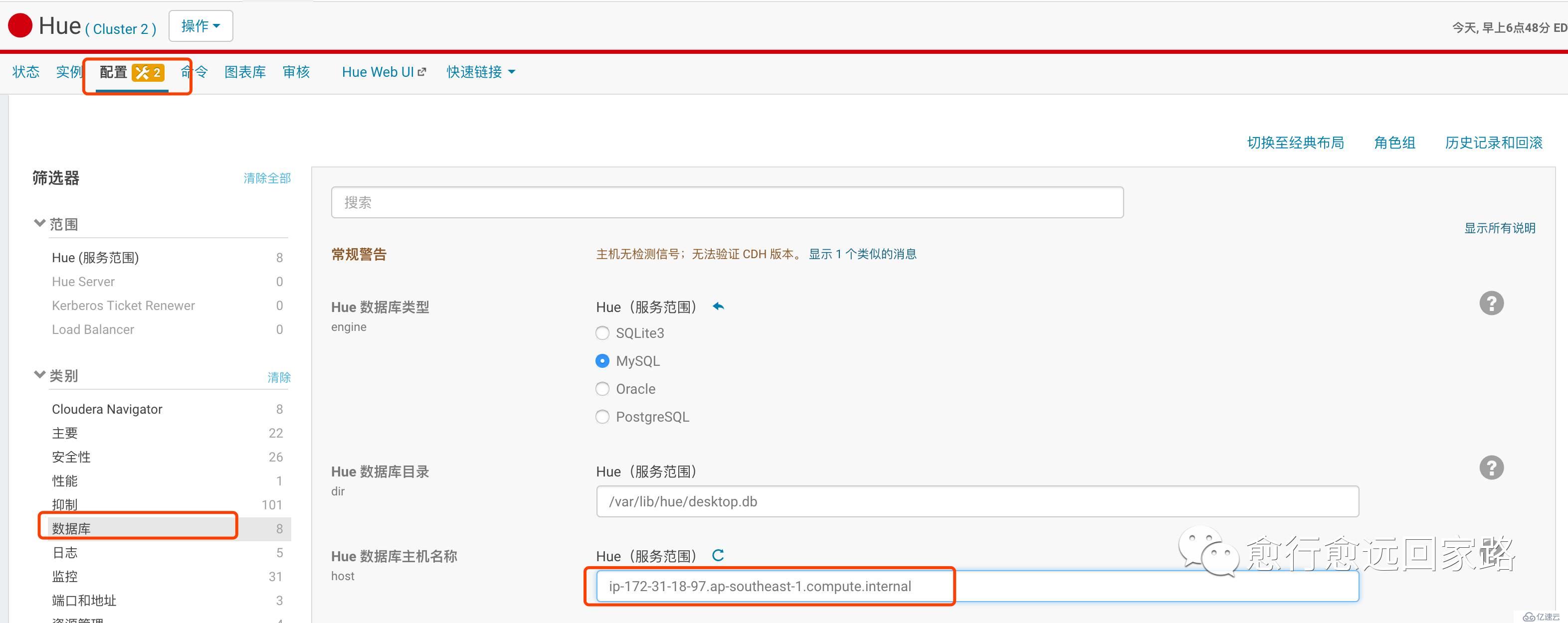Select the MySQL radio button
The height and width of the screenshot is (623, 1568).
coord(603,361)
